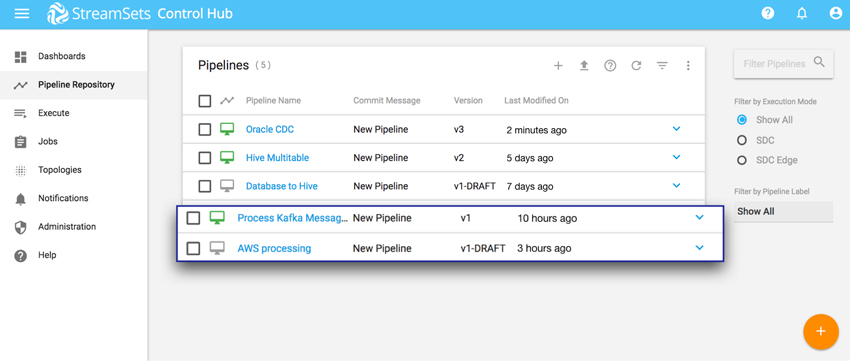Open Dashboards in the sidebar

point(74,56)
